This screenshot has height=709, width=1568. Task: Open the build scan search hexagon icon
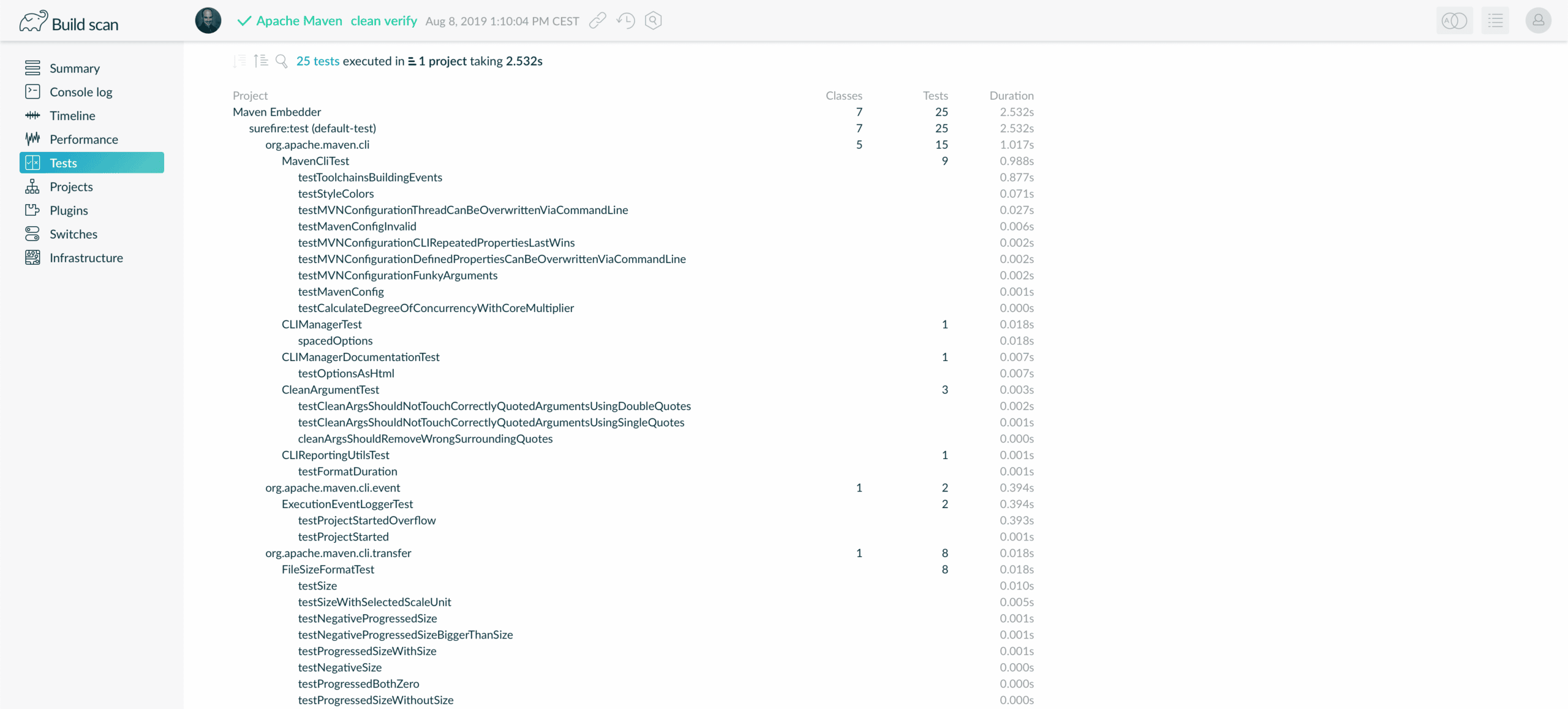click(x=654, y=21)
